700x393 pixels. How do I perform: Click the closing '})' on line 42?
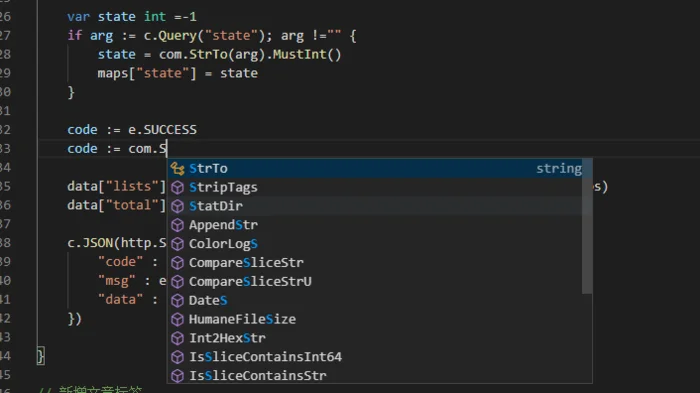coord(75,318)
